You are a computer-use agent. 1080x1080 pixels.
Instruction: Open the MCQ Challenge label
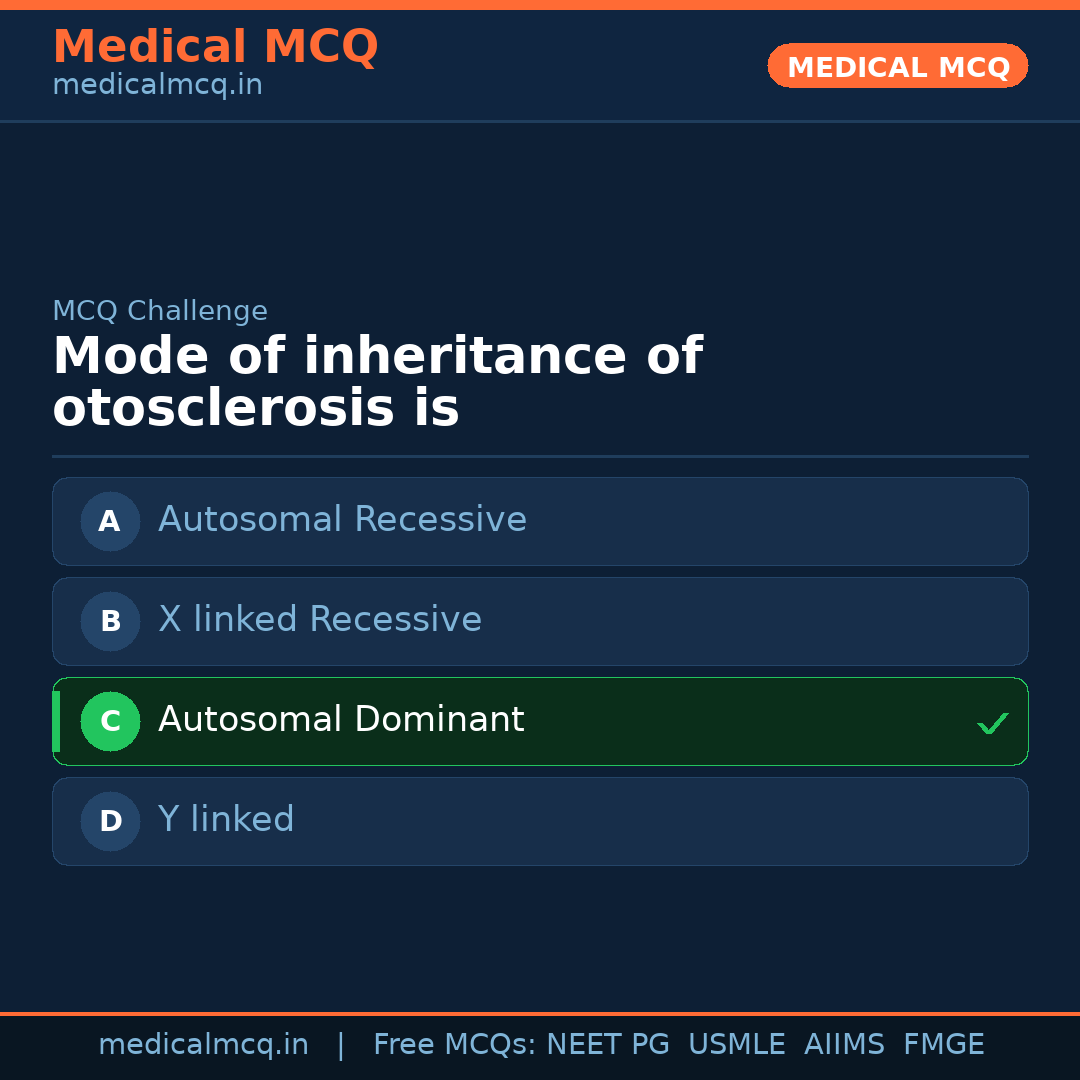[x=160, y=311]
